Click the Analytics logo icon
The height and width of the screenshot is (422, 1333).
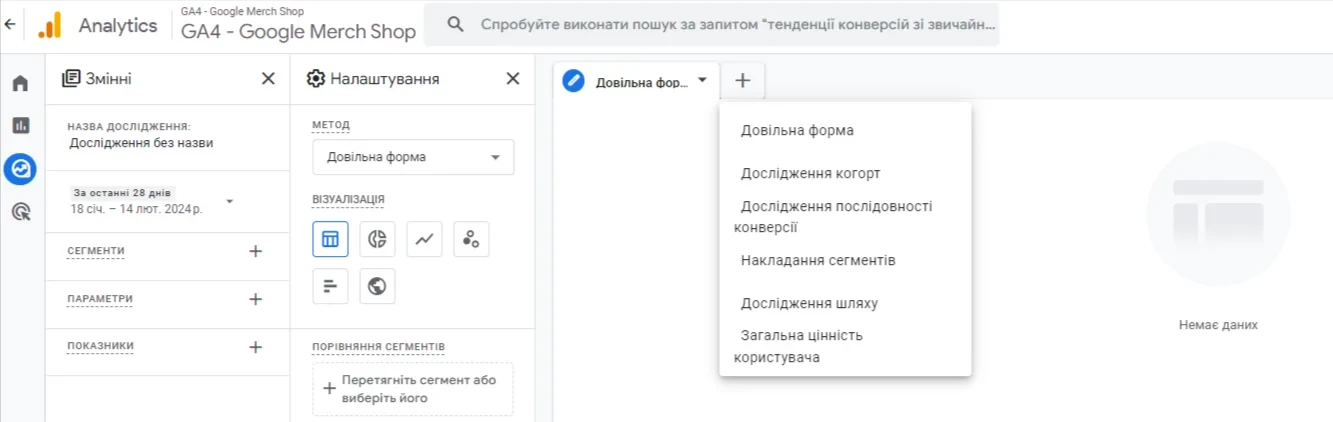click(50, 25)
